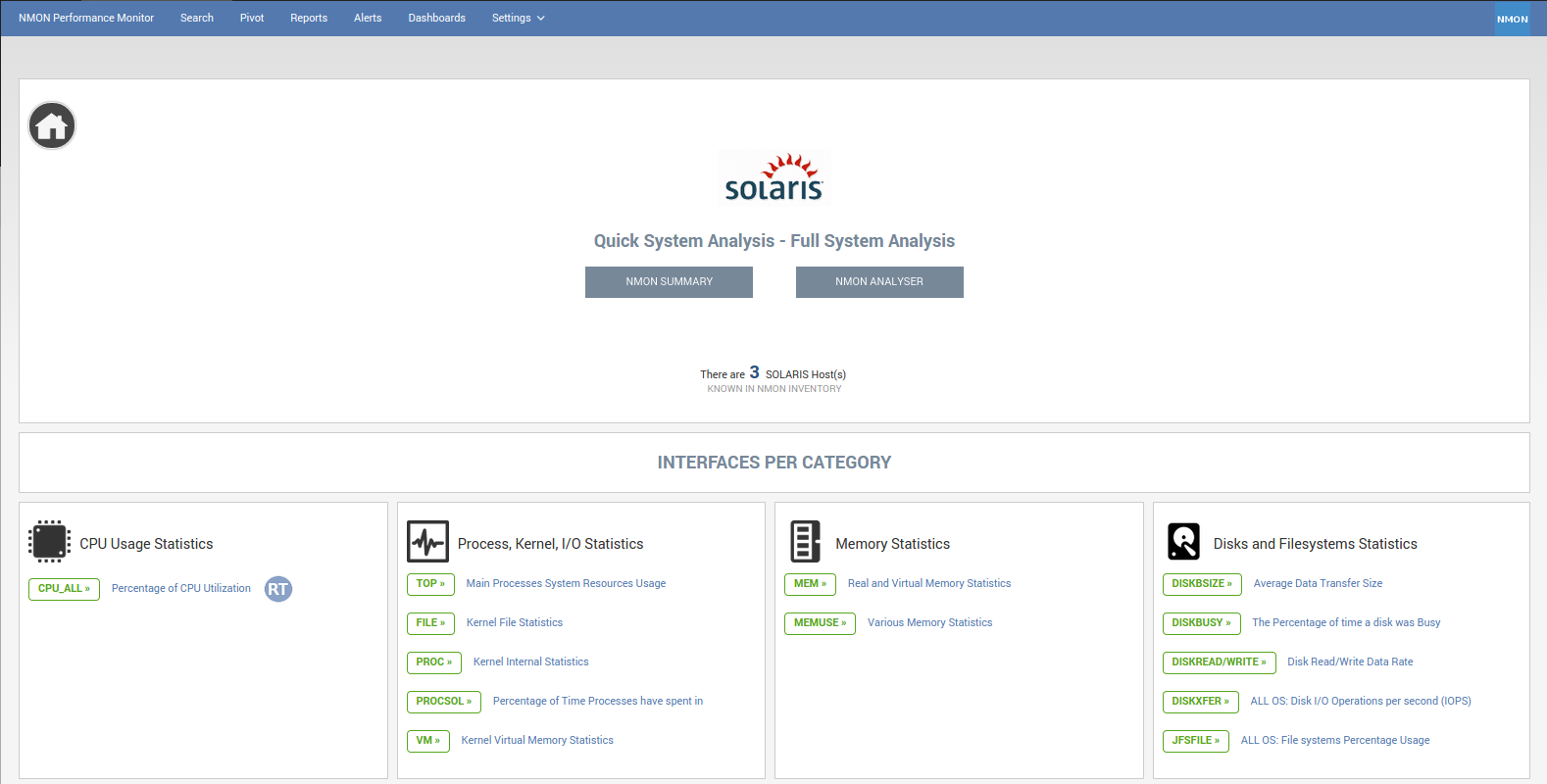Open the PROCSOL interface button
1547x784 pixels.
tap(444, 702)
